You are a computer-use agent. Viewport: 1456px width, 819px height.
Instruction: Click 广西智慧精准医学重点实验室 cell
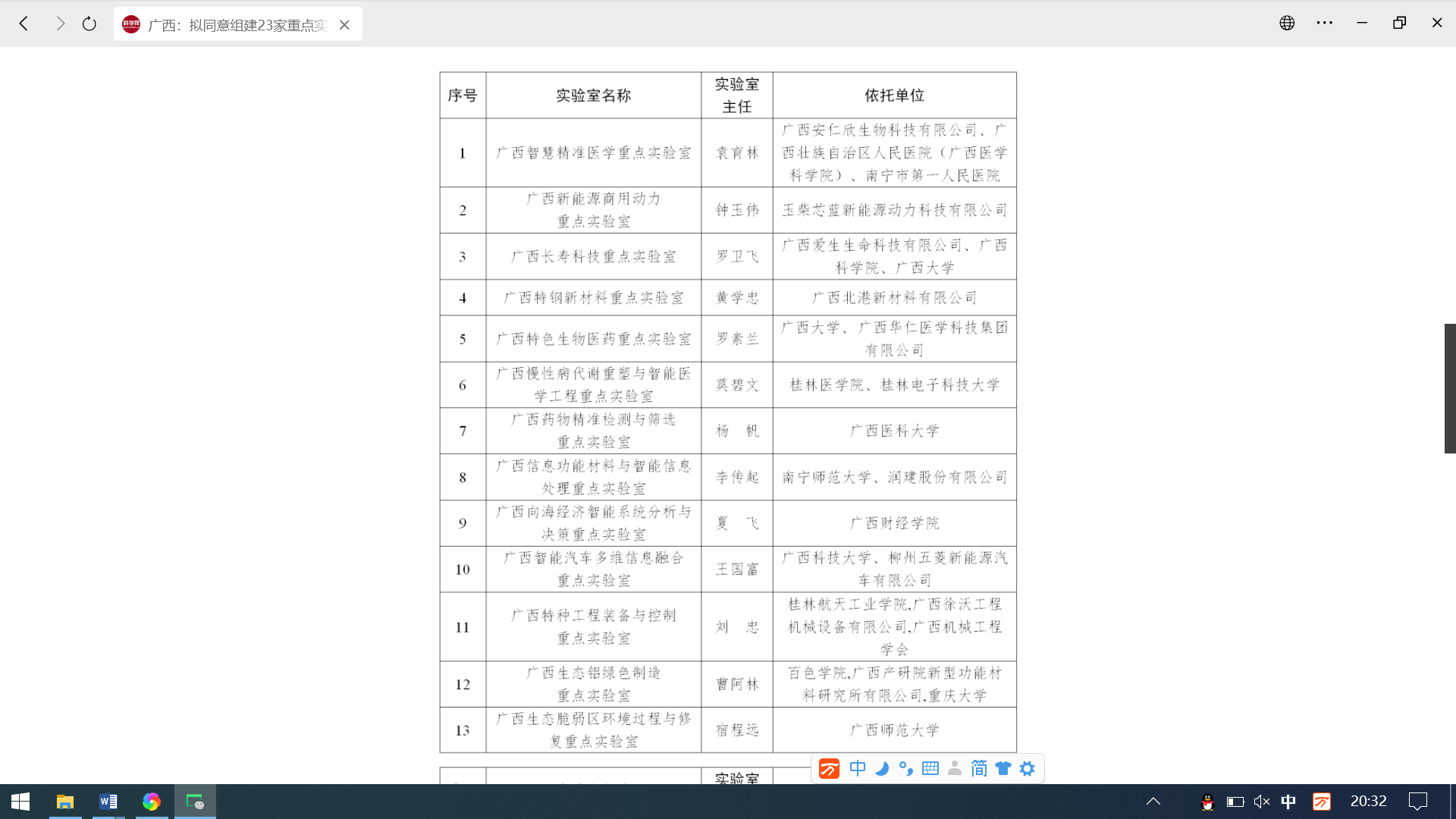(594, 153)
